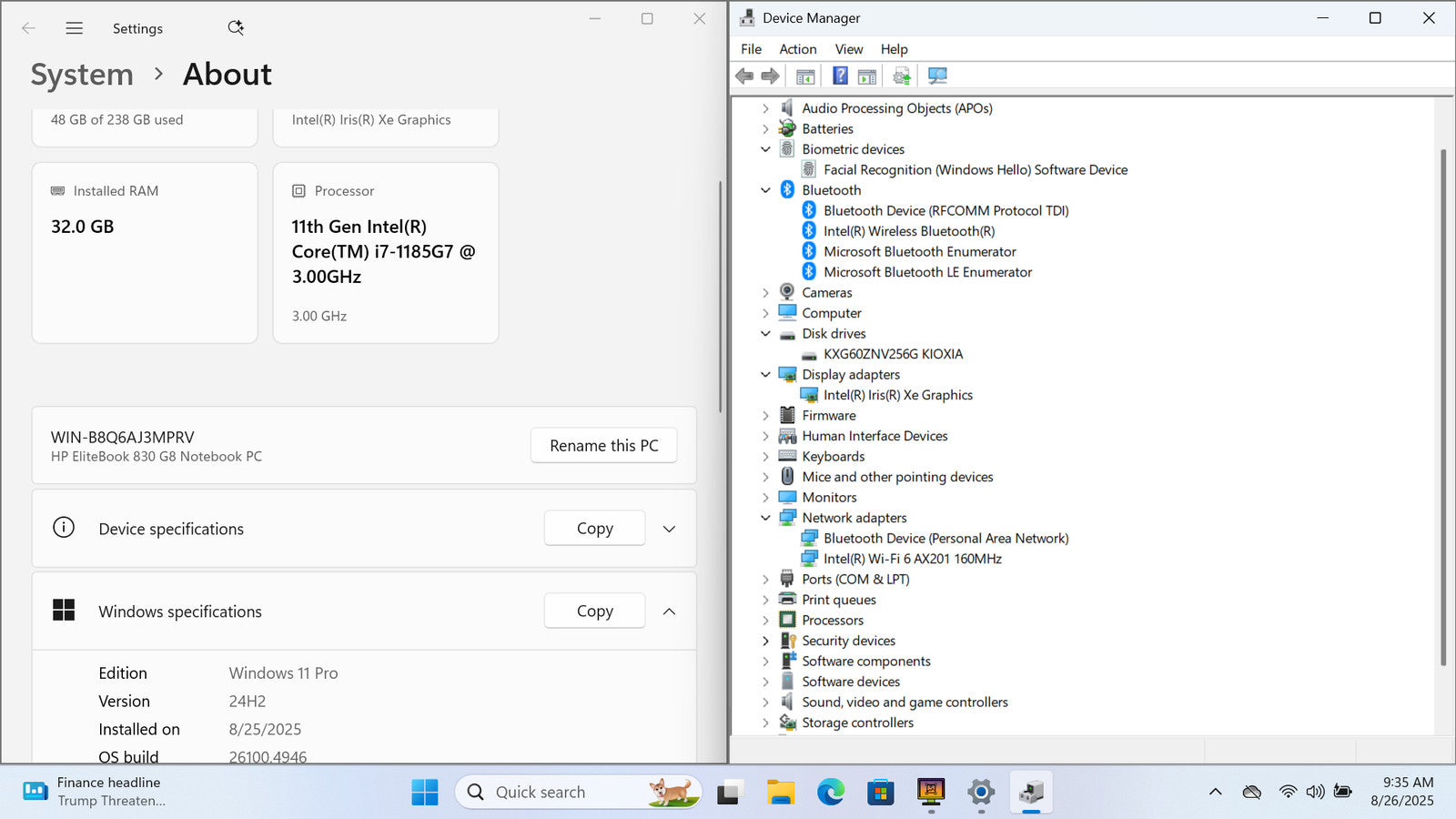Click the Update device driver toolbar icon
1456x819 pixels.
[x=901, y=76]
